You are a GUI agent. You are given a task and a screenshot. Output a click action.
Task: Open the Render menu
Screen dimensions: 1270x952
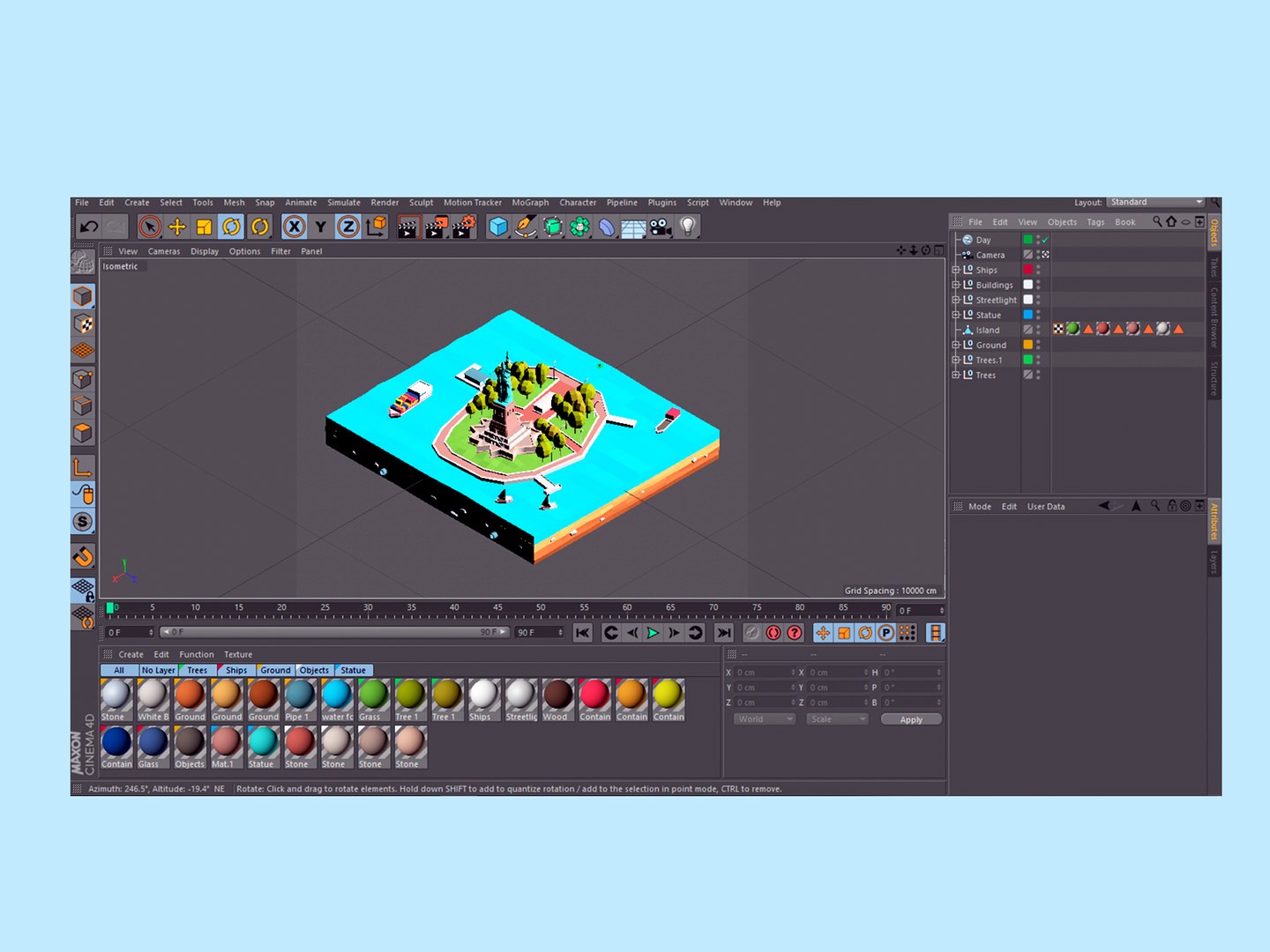point(385,203)
